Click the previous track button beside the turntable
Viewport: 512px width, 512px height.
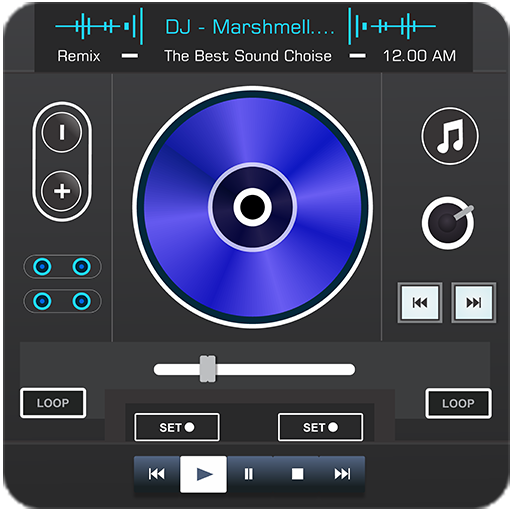pos(420,303)
